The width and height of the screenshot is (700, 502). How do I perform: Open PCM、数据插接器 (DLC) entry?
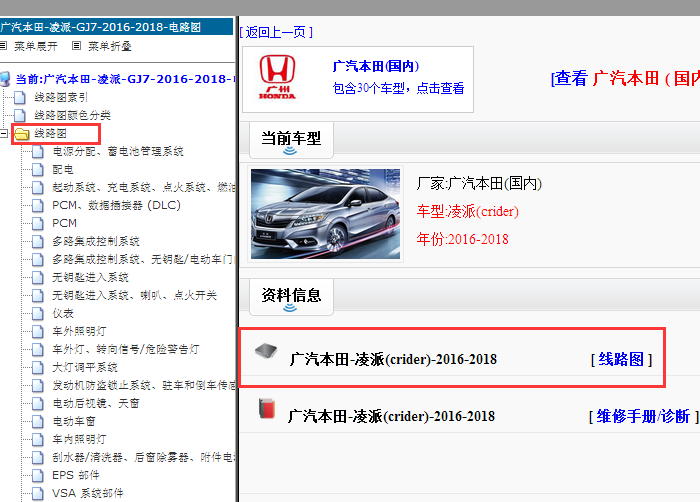point(117,205)
